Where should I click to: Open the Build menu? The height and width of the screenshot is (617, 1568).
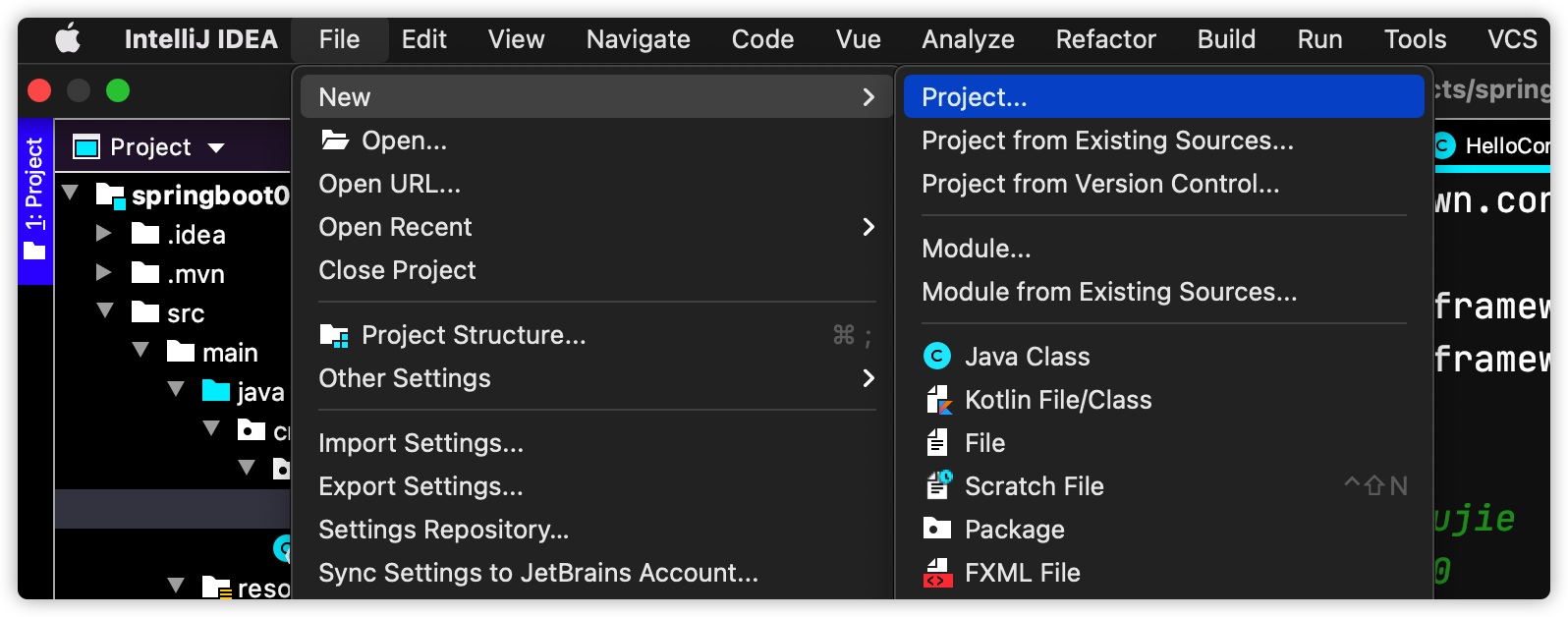pos(1227,39)
